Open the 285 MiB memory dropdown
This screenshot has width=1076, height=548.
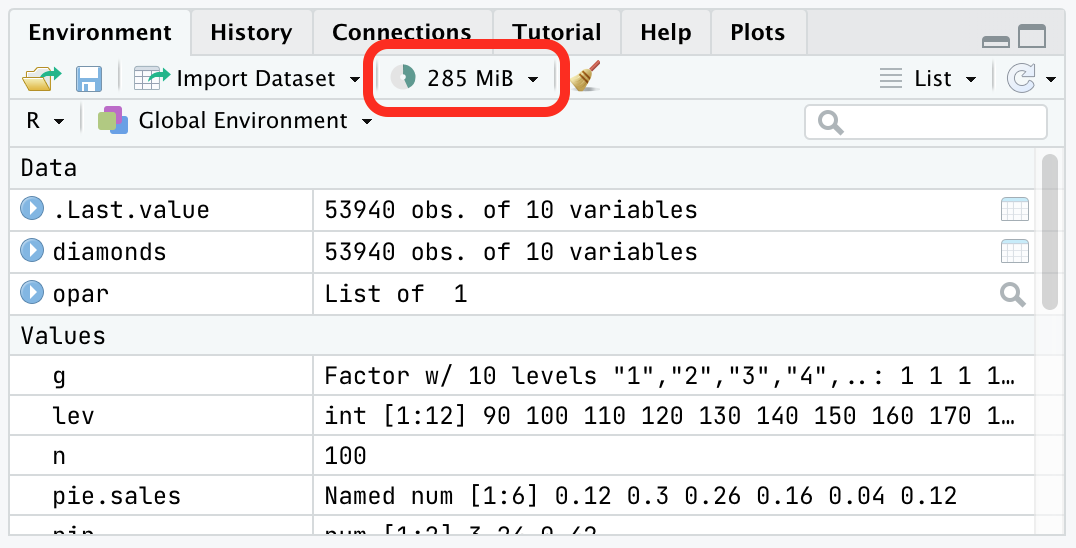482,79
